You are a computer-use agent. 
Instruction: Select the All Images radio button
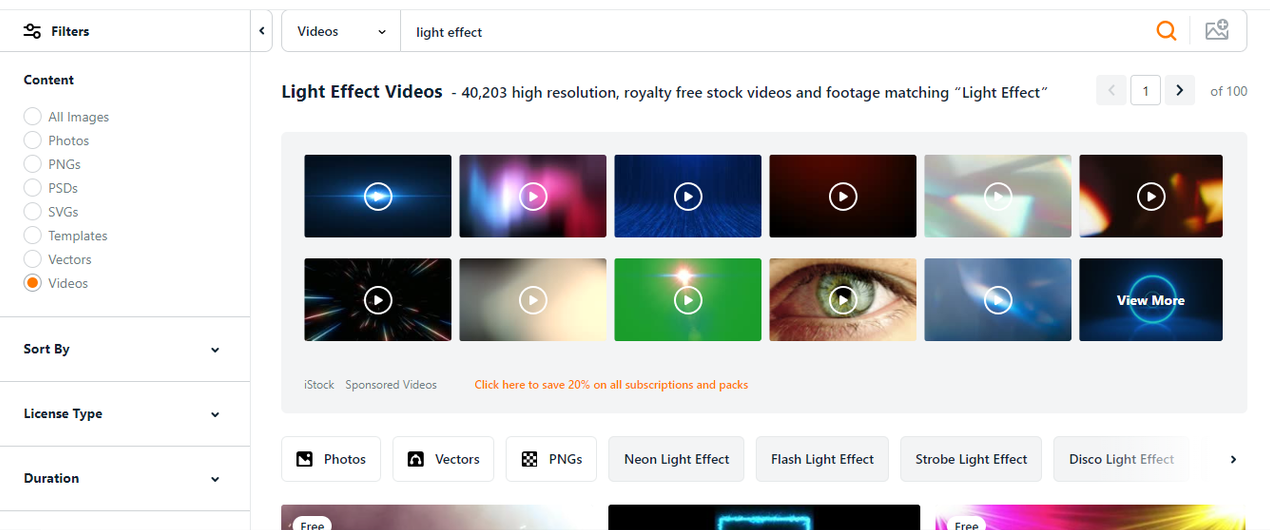click(32, 116)
